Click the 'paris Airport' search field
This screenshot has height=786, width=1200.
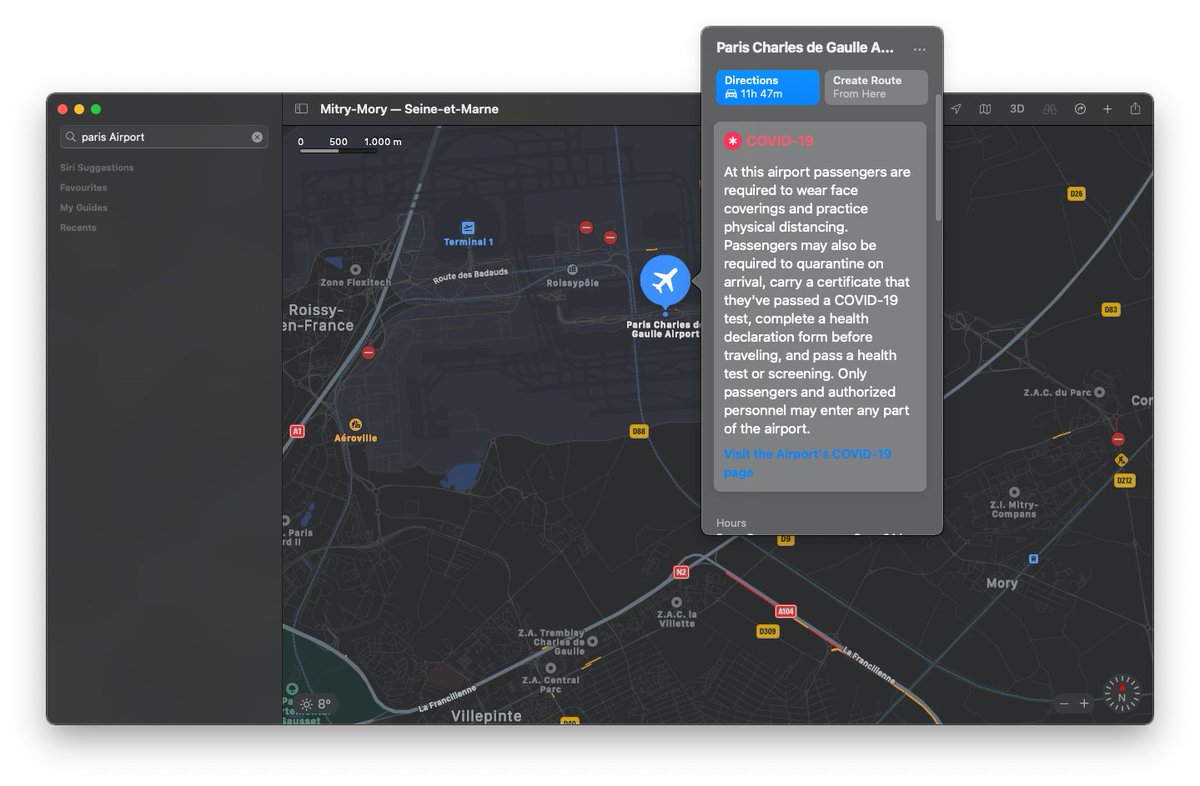164,137
